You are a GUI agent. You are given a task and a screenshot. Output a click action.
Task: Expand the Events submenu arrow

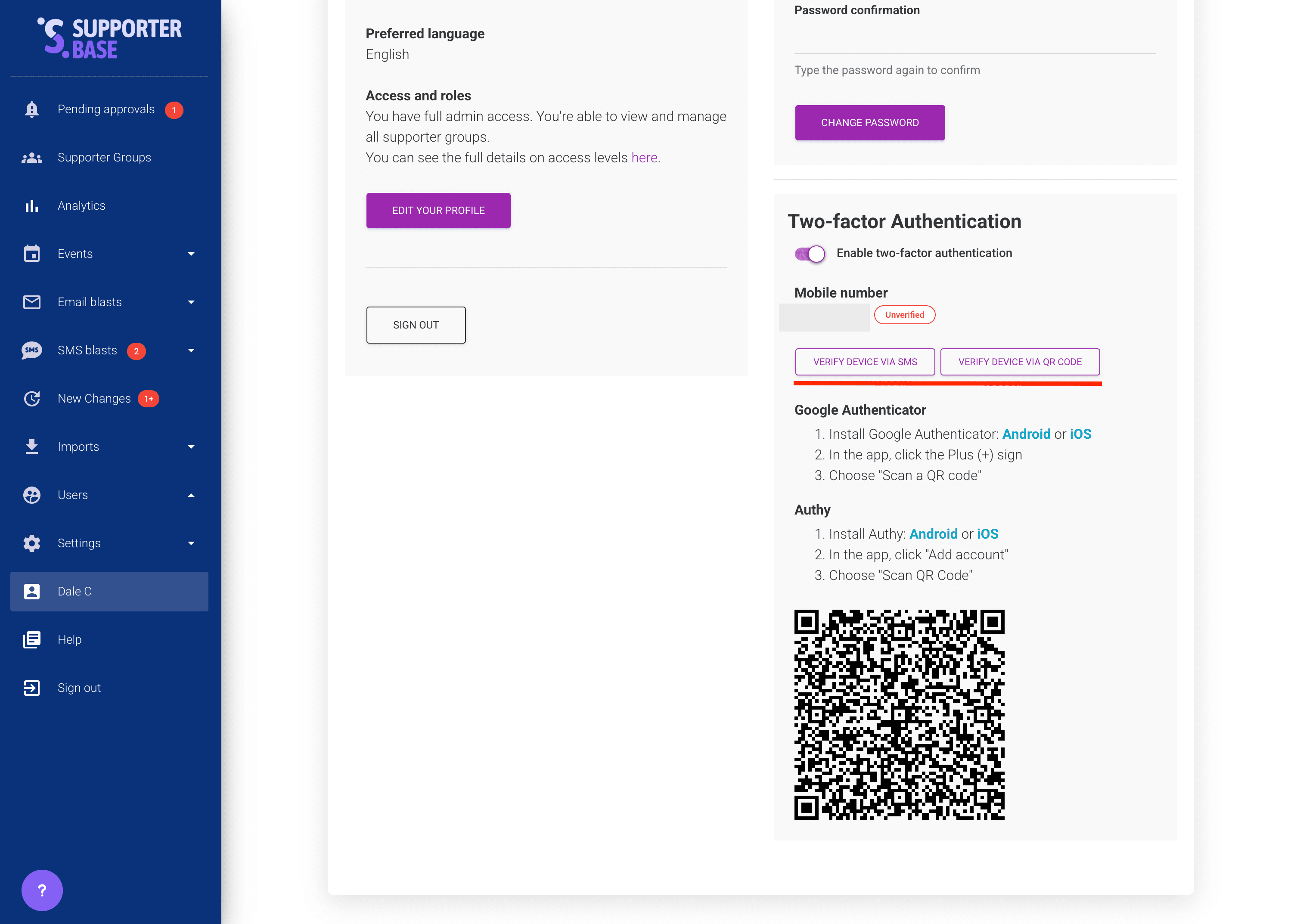191,254
